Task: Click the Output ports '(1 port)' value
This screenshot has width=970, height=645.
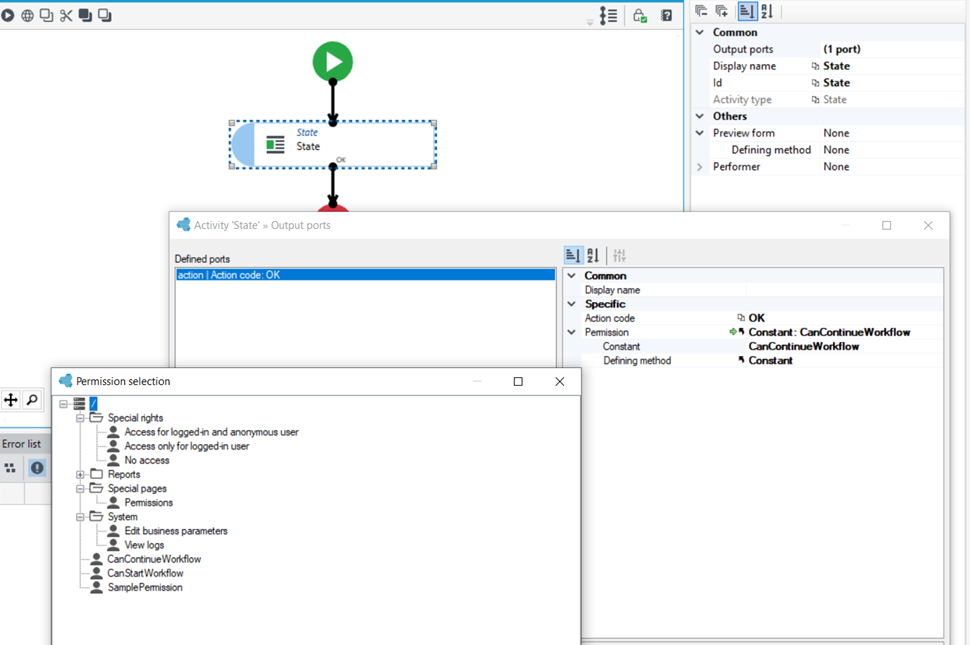Action: click(x=841, y=49)
